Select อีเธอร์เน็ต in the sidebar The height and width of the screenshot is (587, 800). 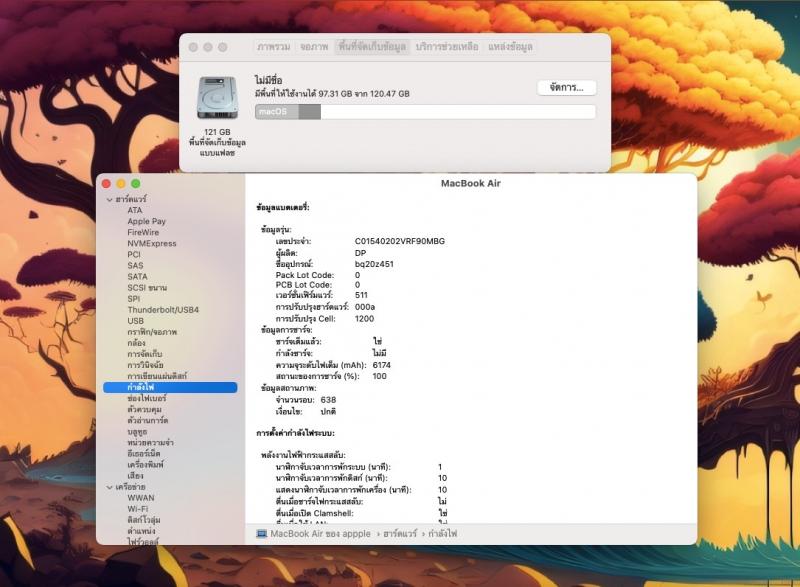click(144, 453)
